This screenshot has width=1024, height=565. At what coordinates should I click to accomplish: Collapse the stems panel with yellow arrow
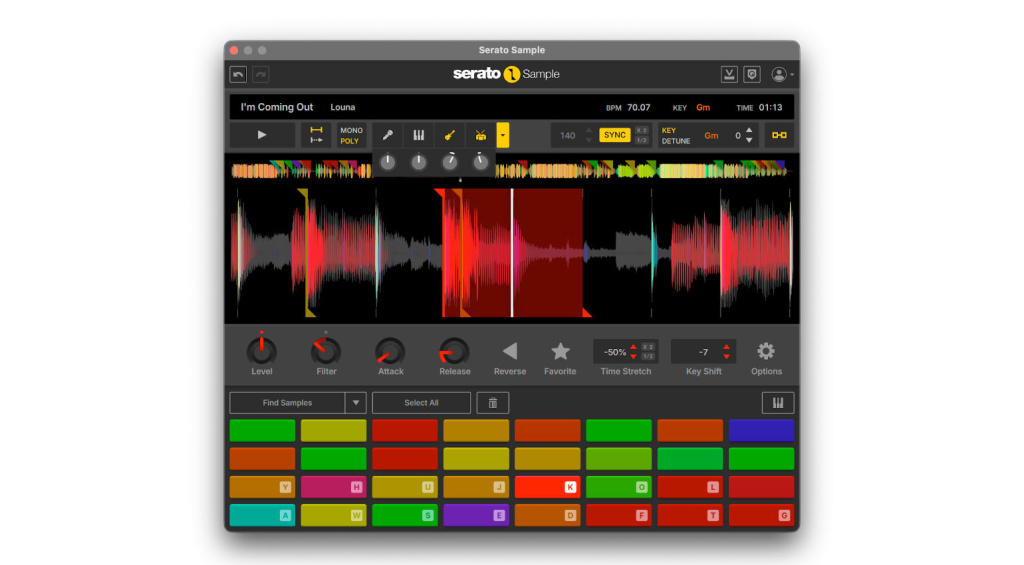503,135
